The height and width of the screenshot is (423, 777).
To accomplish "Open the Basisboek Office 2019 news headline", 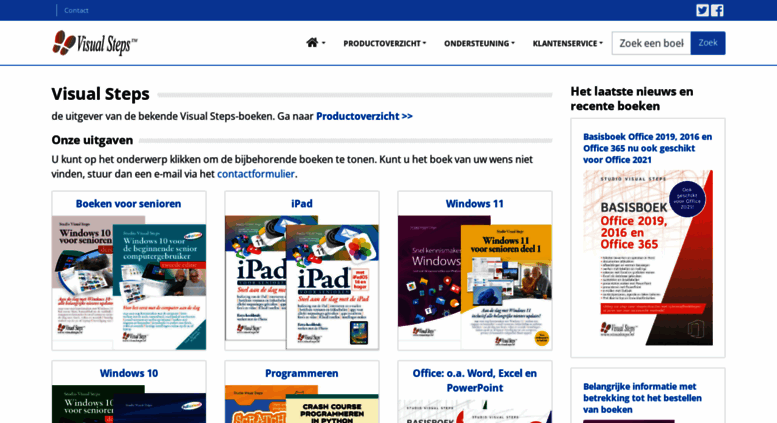I will (x=647, y=148).
